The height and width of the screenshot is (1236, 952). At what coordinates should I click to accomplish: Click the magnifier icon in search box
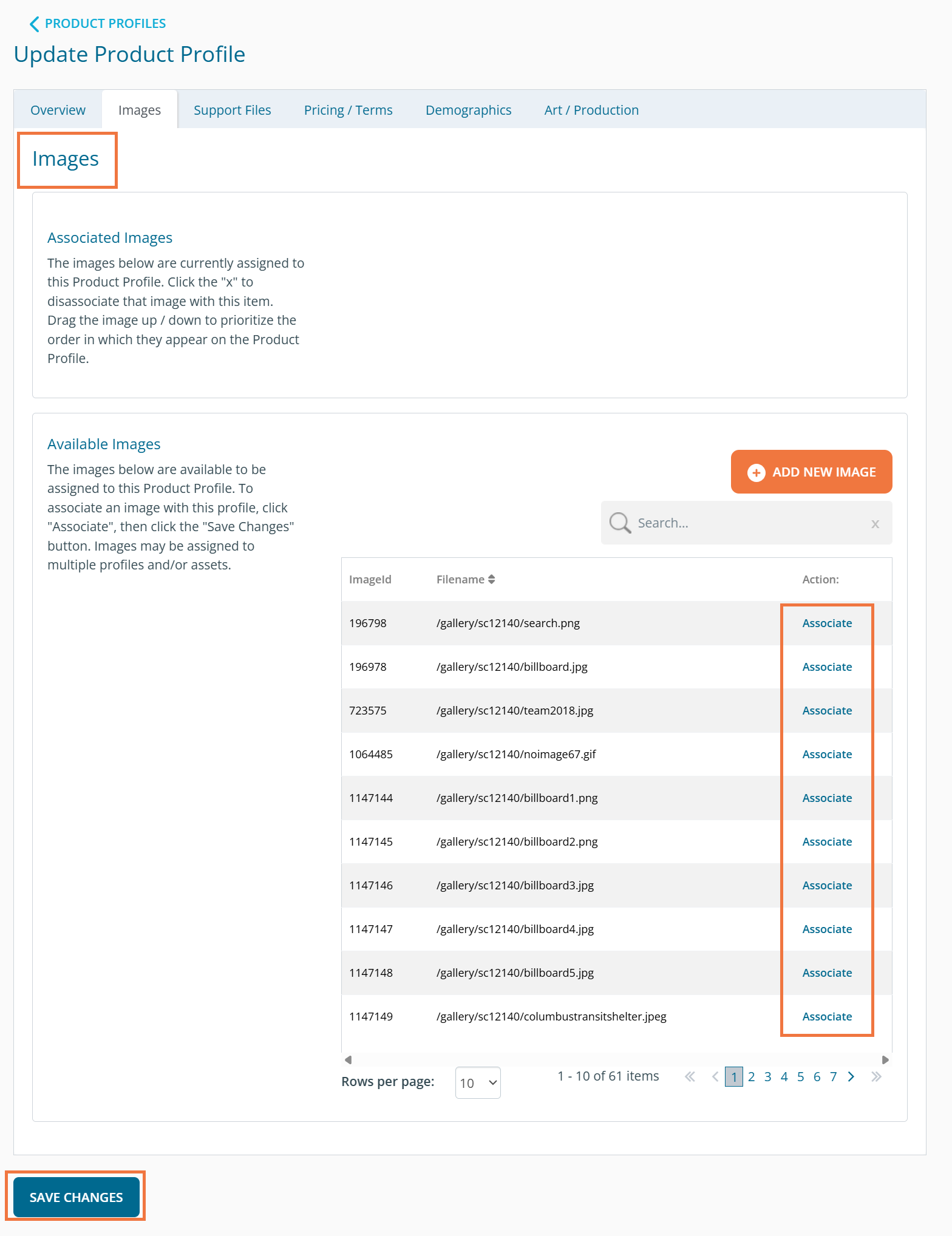click(x=619, y=523)
